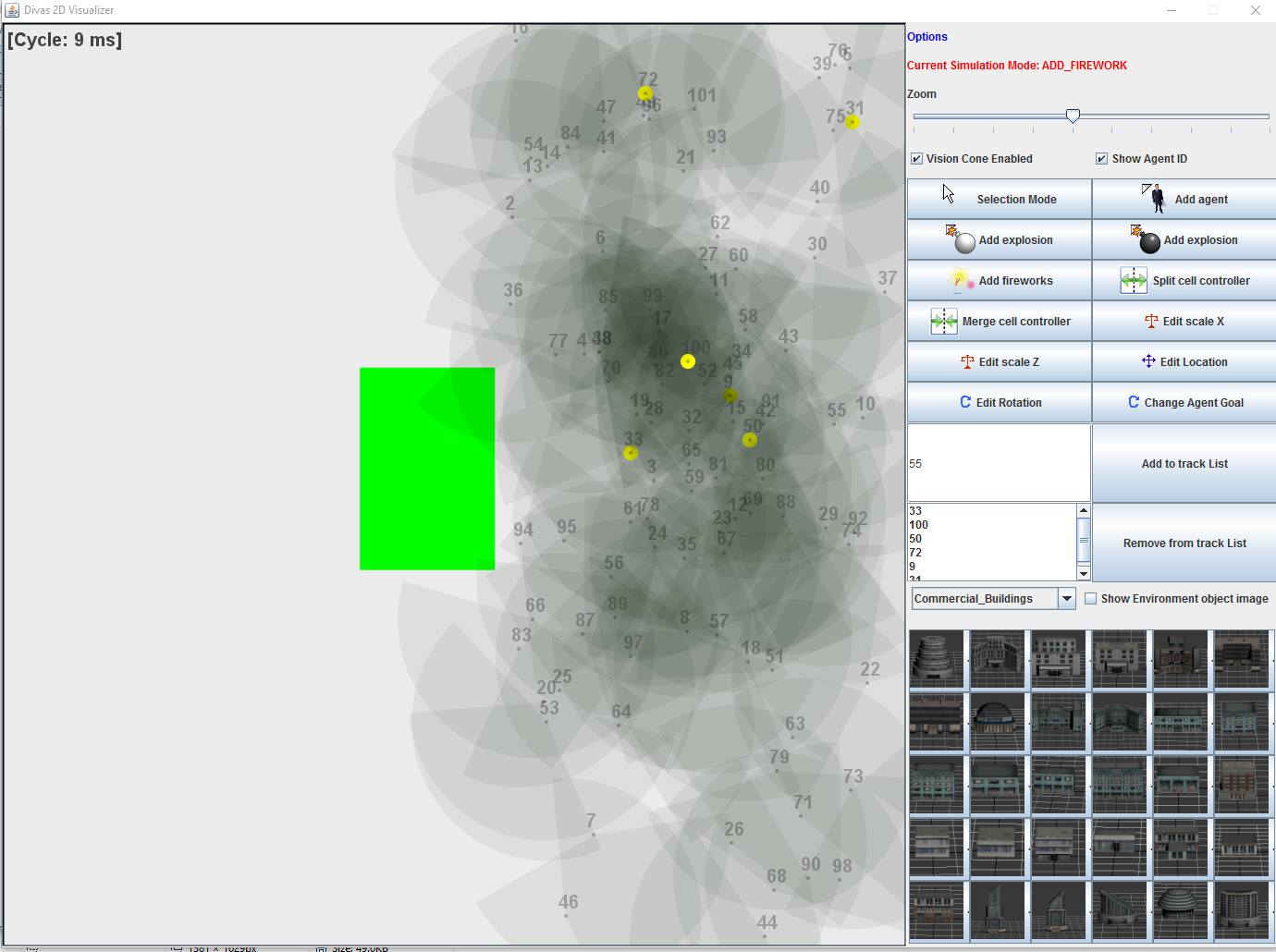Click Remove from track List
Screen dimensions: 1276x952
(1184, 543)
